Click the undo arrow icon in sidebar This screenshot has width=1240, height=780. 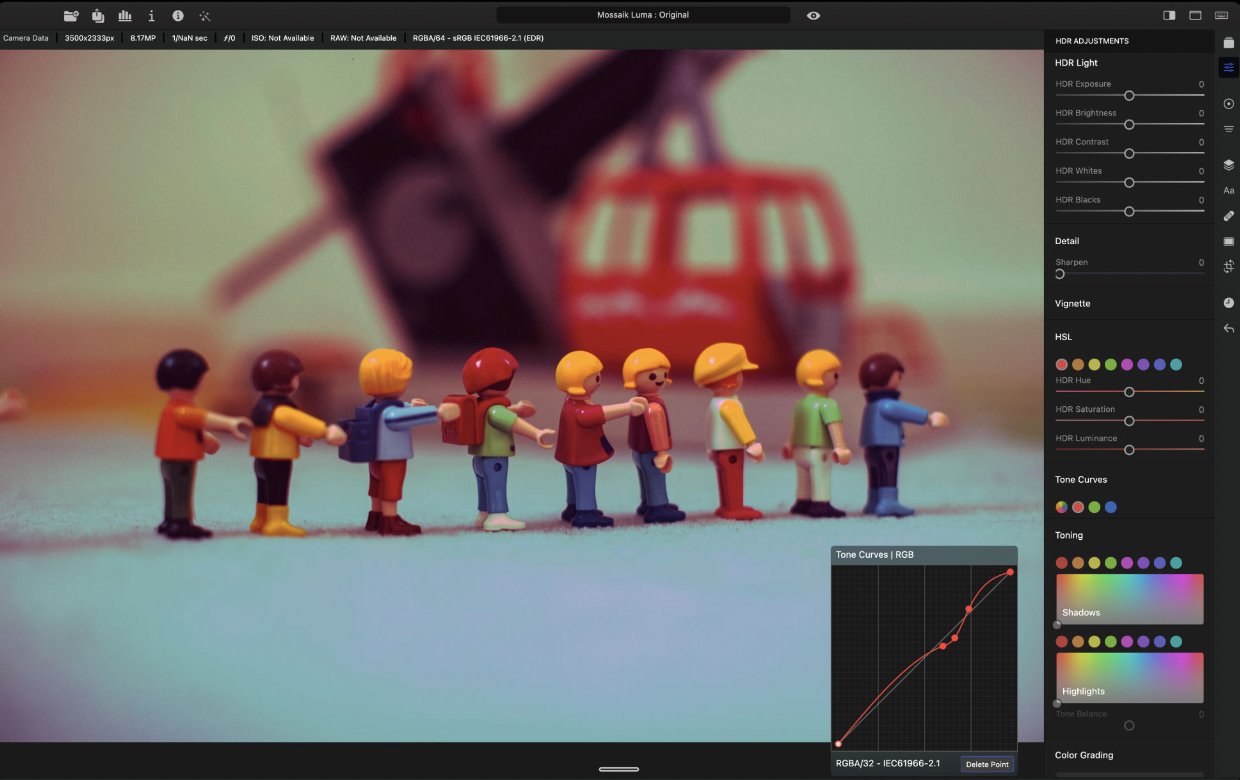pos(1228,328)
